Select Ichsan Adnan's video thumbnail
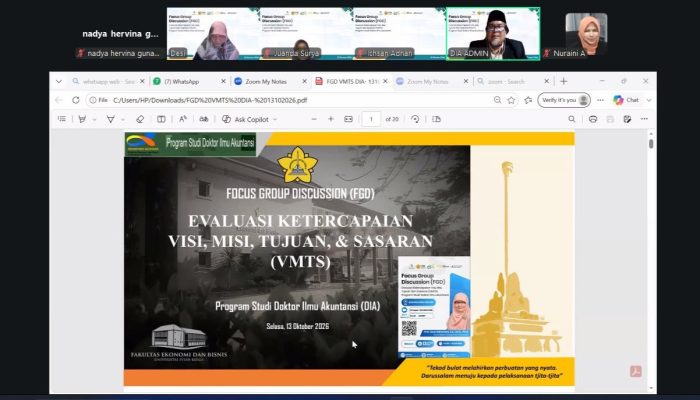The image size is (700, 400). coord(400,33)
